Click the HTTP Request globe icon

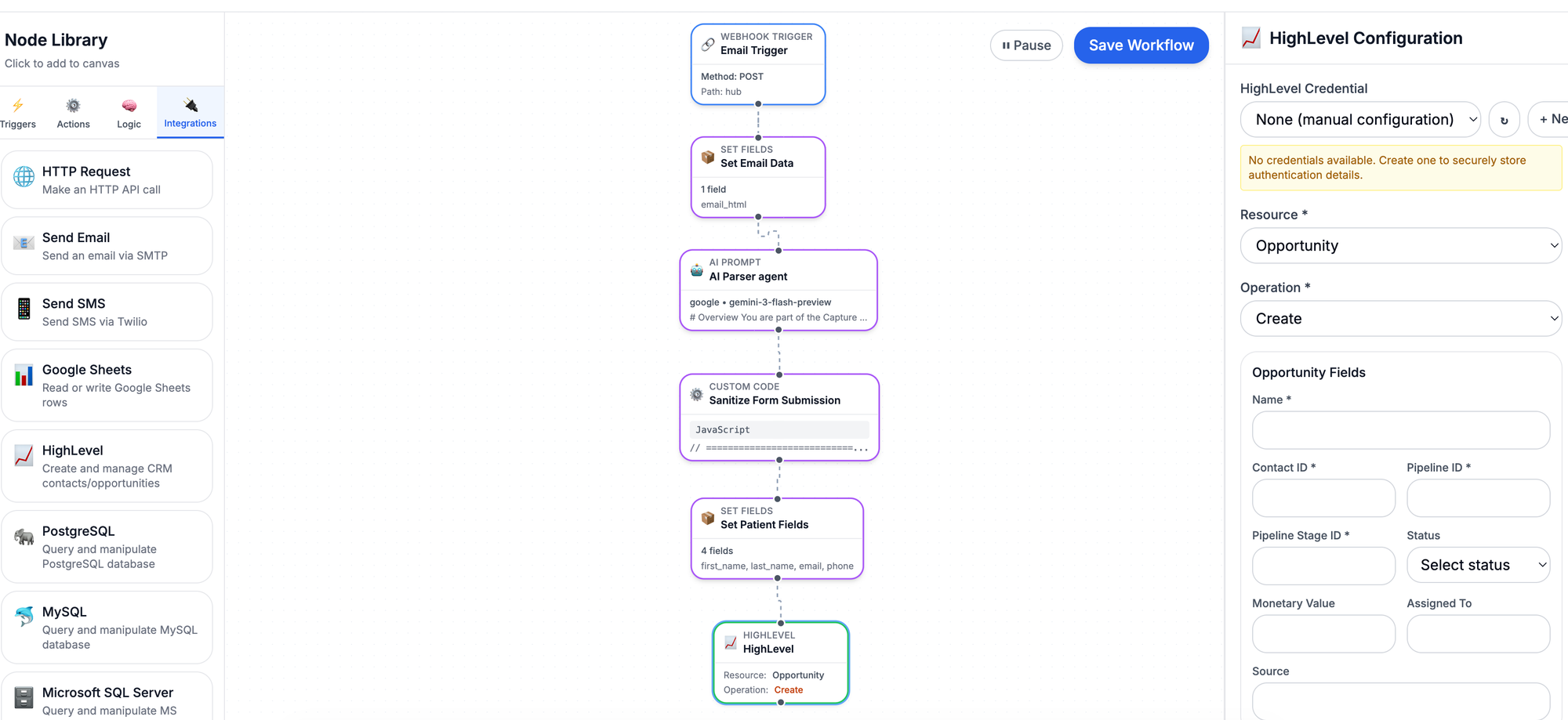(x=24, y=177)
